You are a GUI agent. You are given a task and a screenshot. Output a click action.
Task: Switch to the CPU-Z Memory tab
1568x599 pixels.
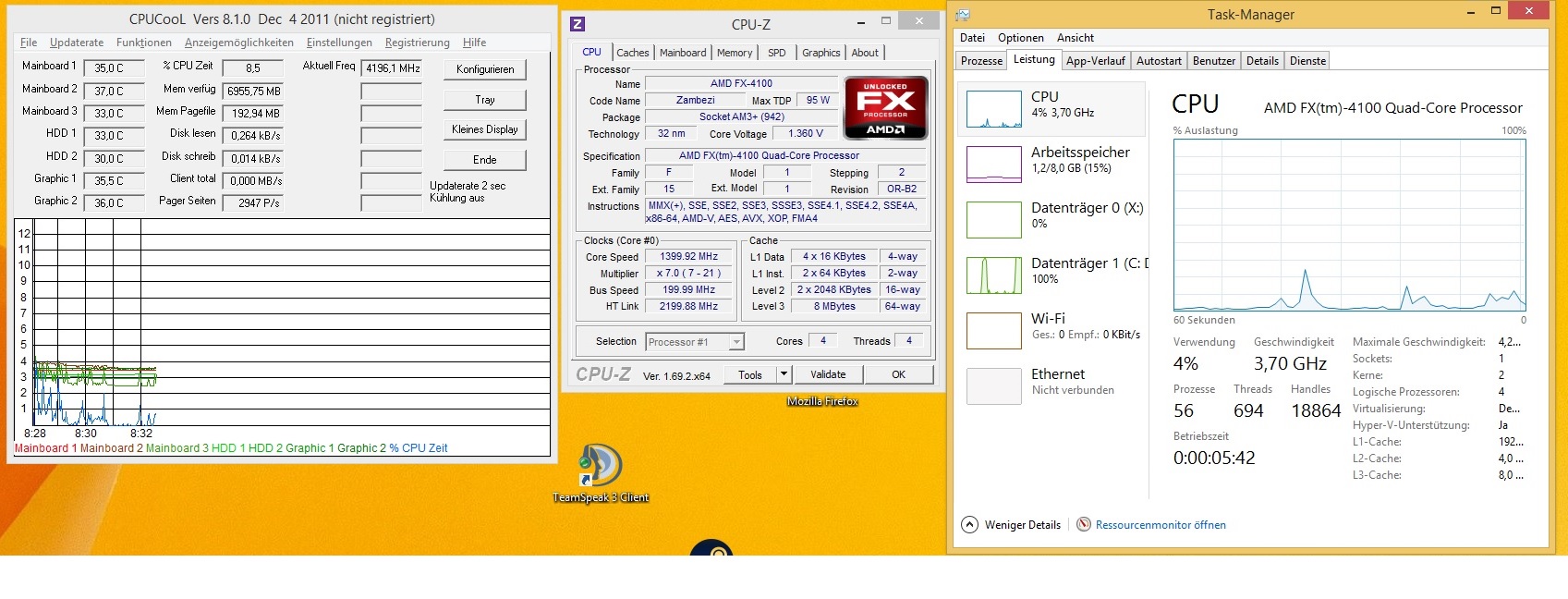click(x=735, y=53)
